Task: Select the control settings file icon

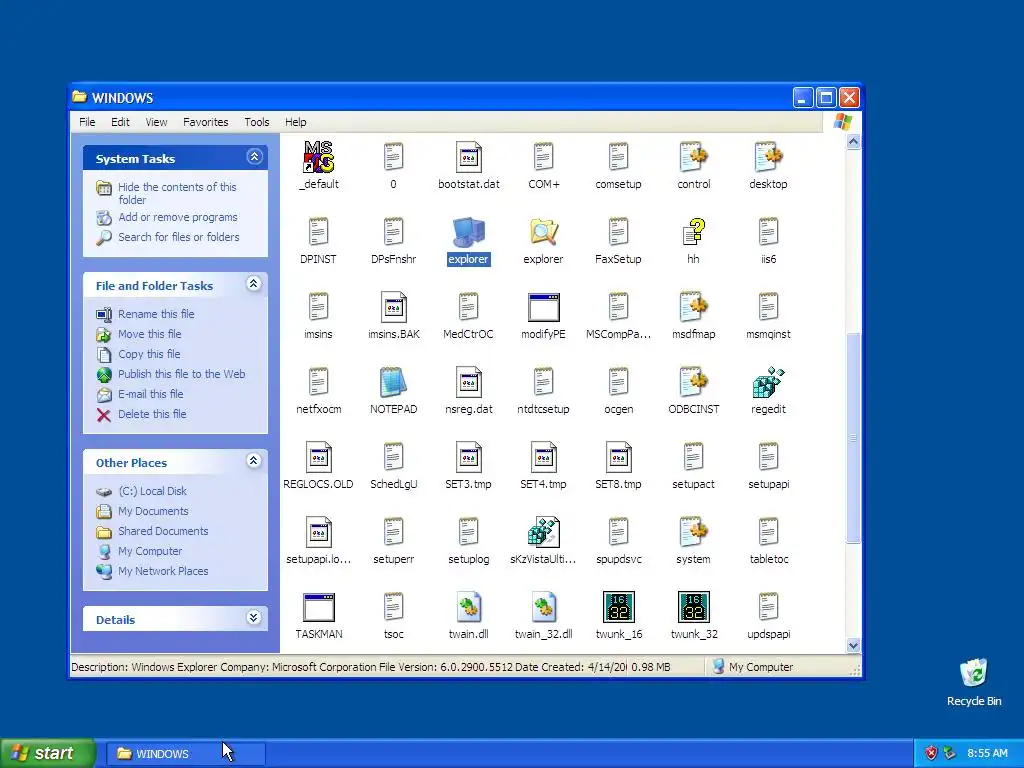Action: 694,157
